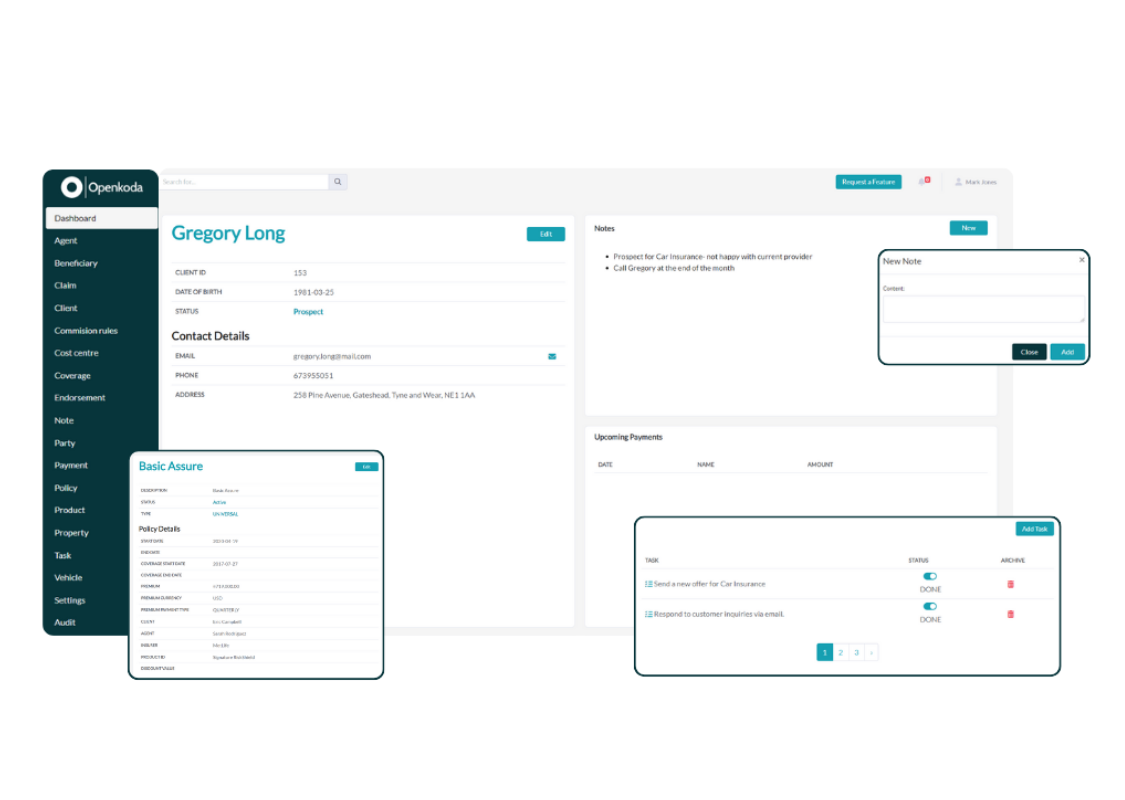Click the Edit button for Gregory Long
1125x800 pixels.
[x=545, y=233]
